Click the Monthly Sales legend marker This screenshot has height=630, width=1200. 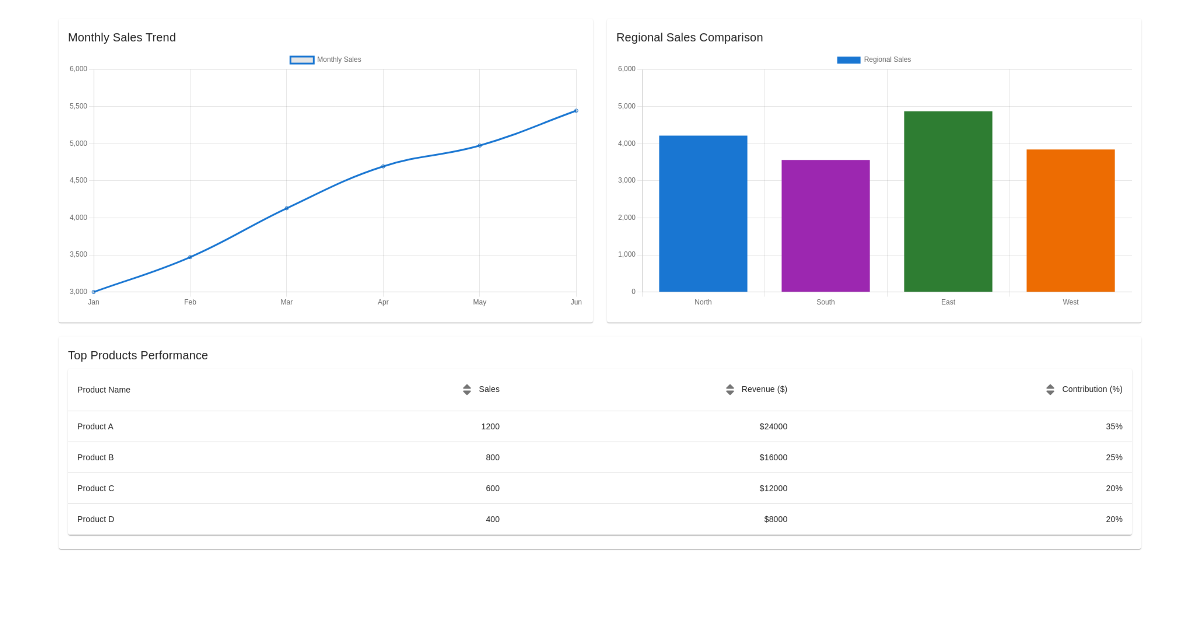point(300,59)
